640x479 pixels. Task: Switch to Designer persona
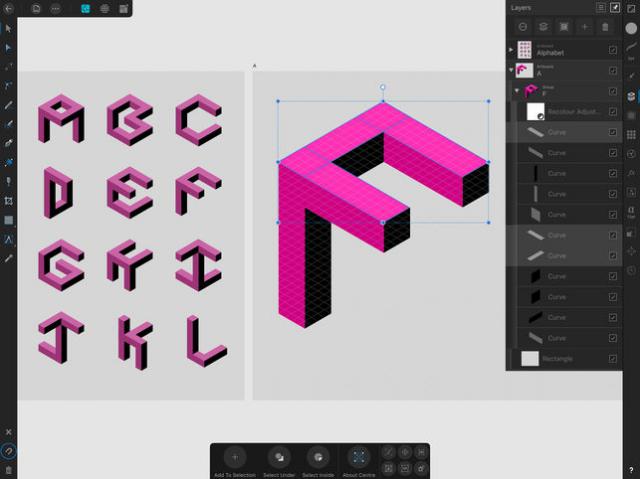point(85,8)
